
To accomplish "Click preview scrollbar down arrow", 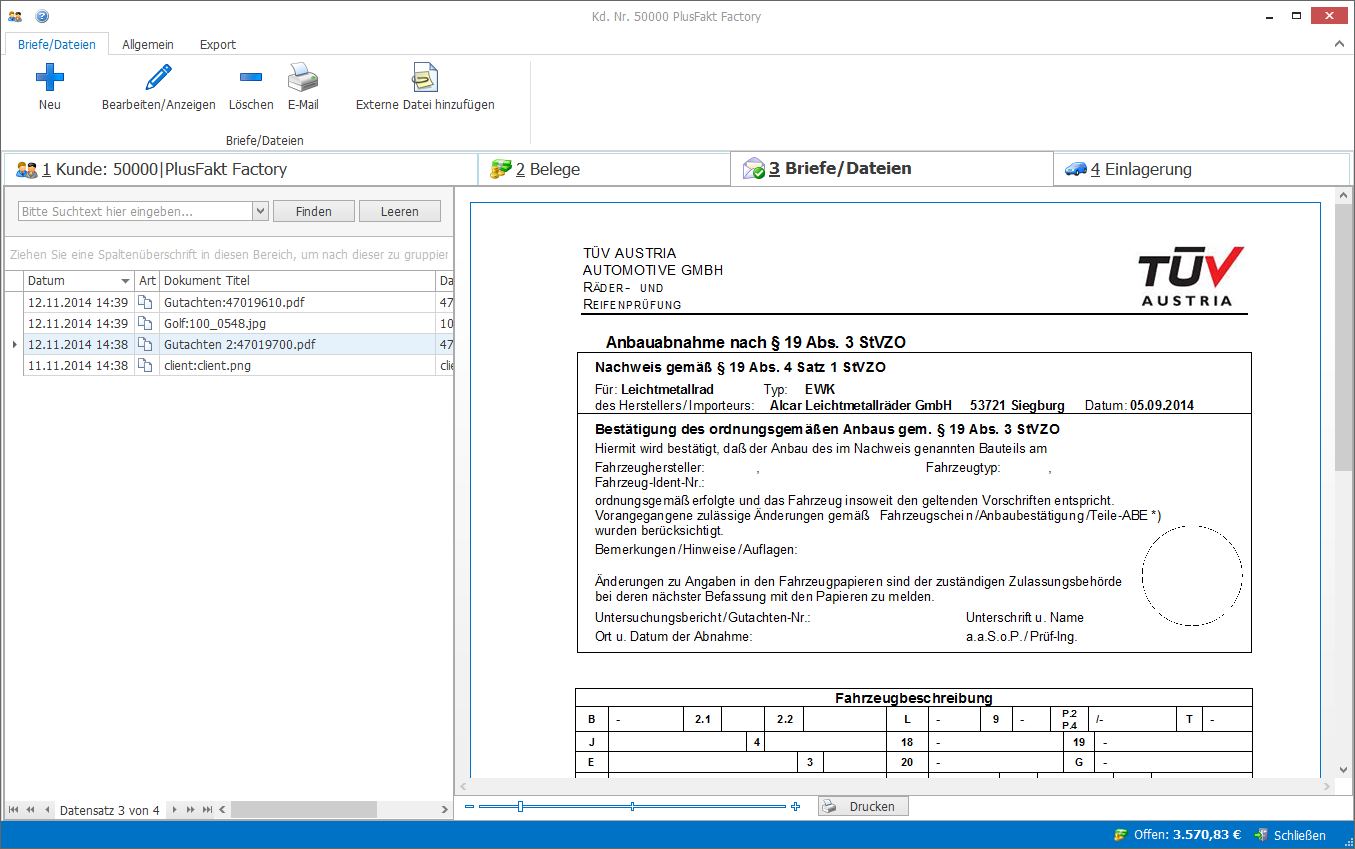I will (x=1343, y=770).
